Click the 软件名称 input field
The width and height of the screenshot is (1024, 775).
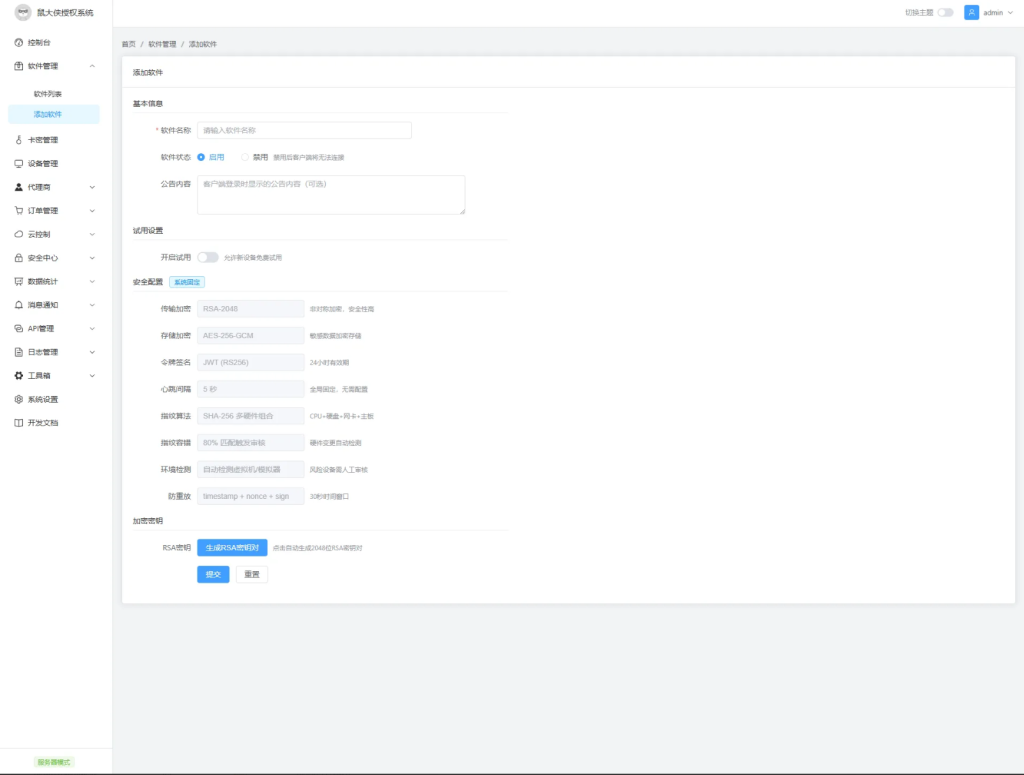(x=304, y=130)
